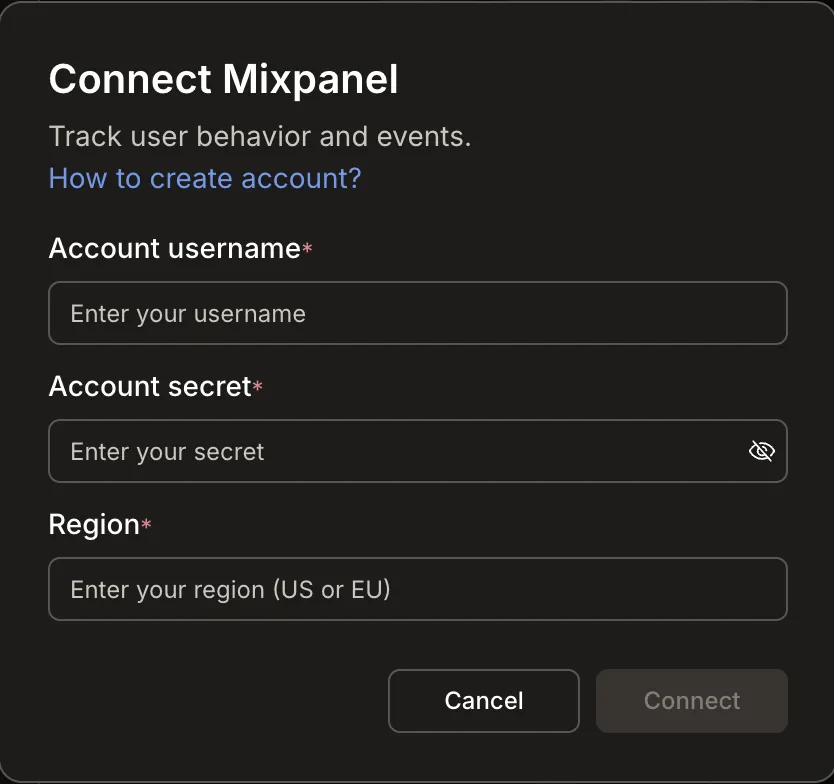Viewport: 834px width, 784px height.
Task: Click the 'Connect Mixpanel' dialog title
Action: tap(222, 79)
